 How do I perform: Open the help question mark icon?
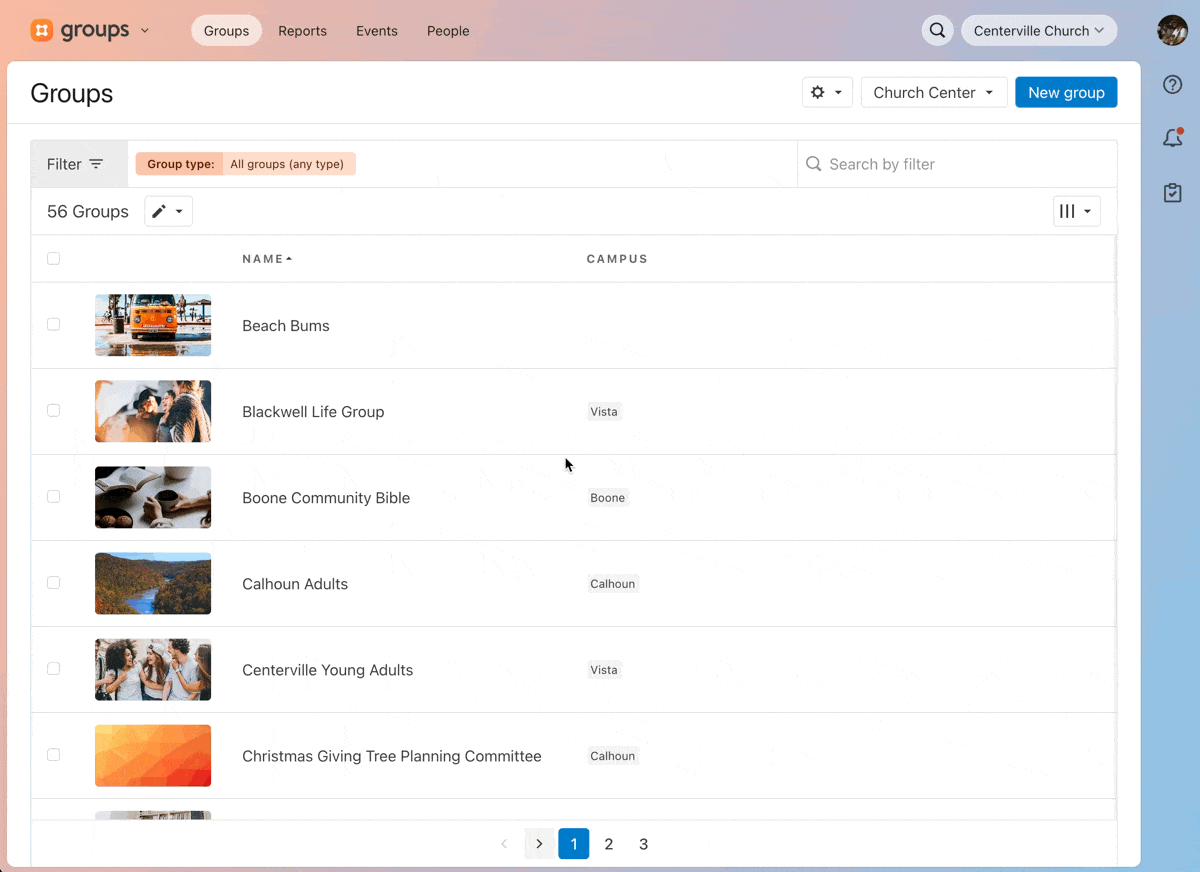click(1173, 85)
